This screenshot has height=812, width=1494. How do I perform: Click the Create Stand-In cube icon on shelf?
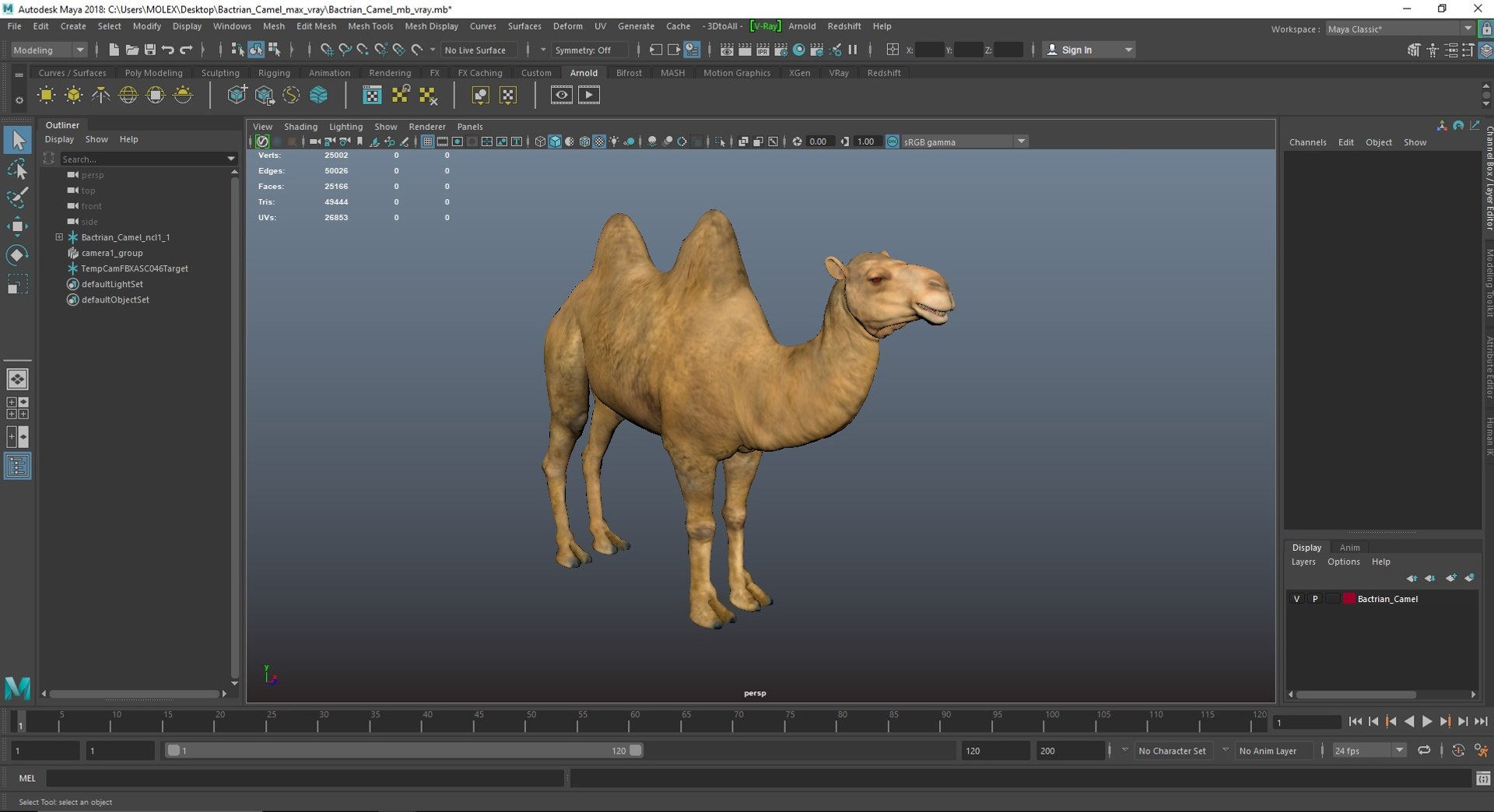237,95
